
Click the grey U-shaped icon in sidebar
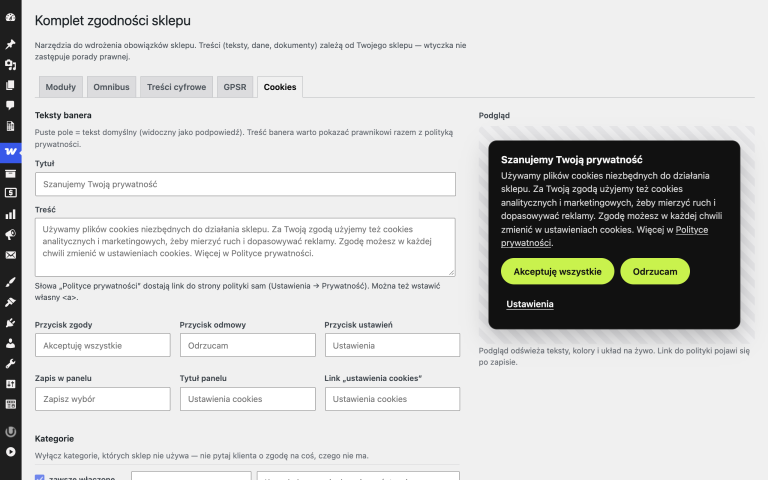pos(10,432)
